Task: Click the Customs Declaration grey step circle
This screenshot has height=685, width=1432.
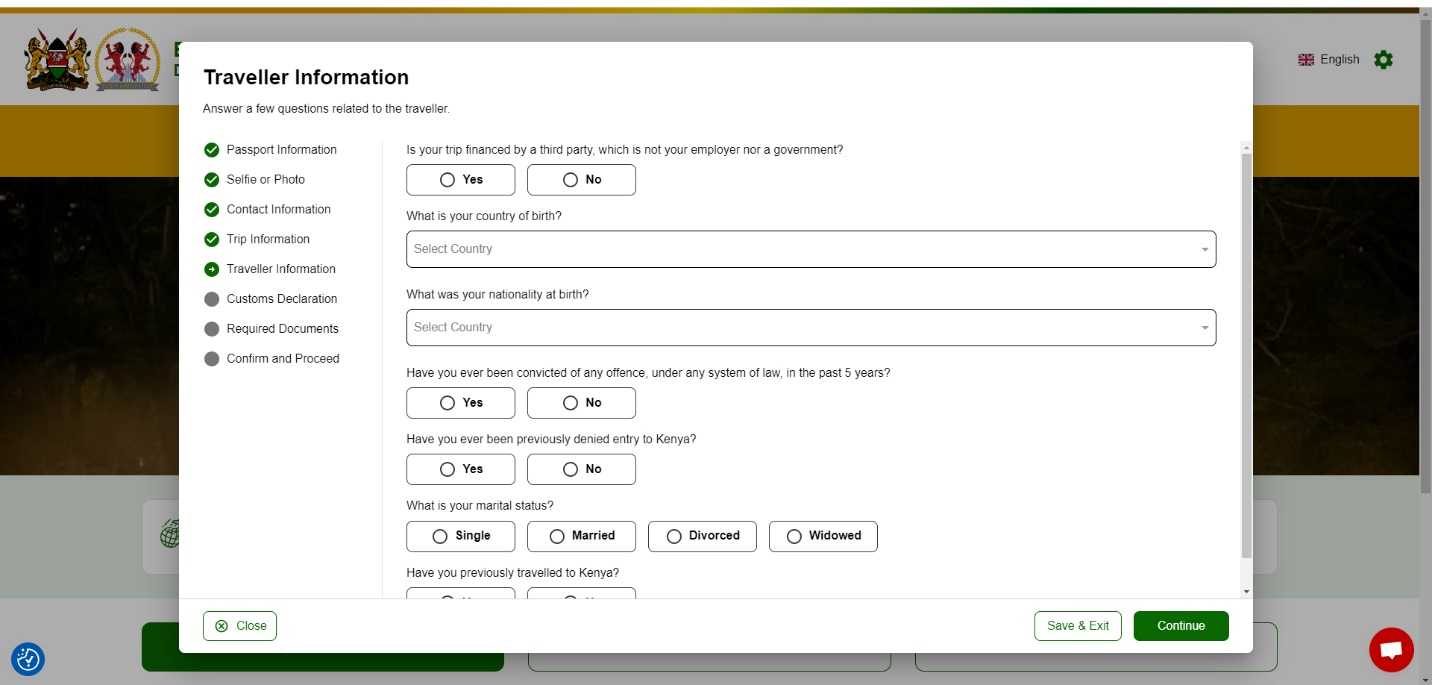Action: click(x=211, y=299)
